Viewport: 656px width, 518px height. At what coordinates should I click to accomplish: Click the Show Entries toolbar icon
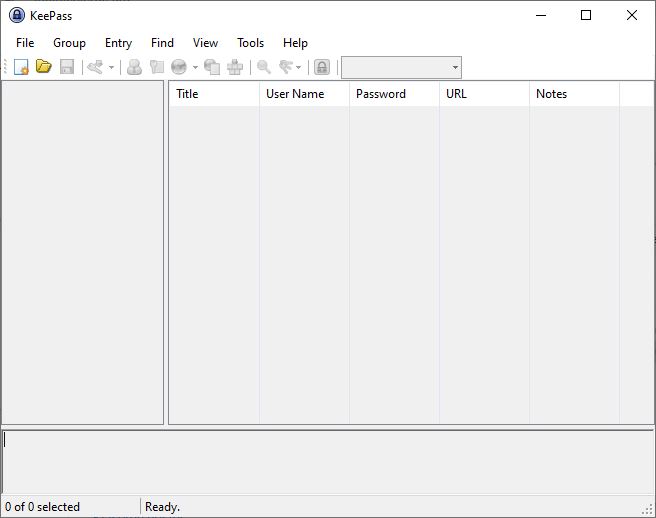pos(286,67)
